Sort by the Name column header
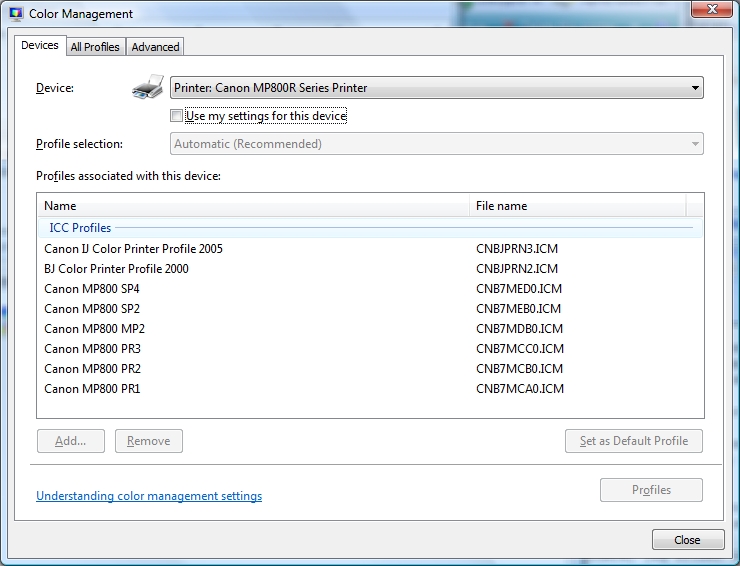The image size is (740, 566). [x=253, y=206]
